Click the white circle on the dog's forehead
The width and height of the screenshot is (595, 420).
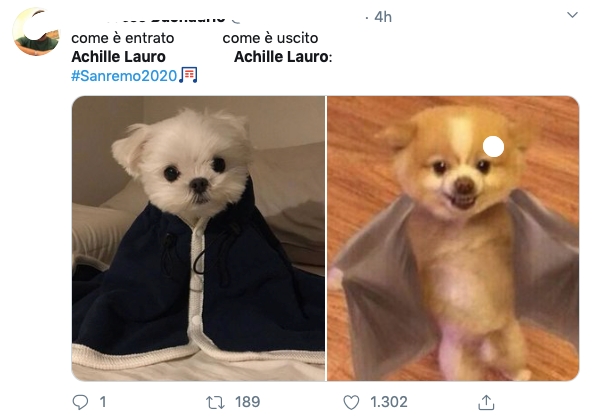tap(493, 146)
